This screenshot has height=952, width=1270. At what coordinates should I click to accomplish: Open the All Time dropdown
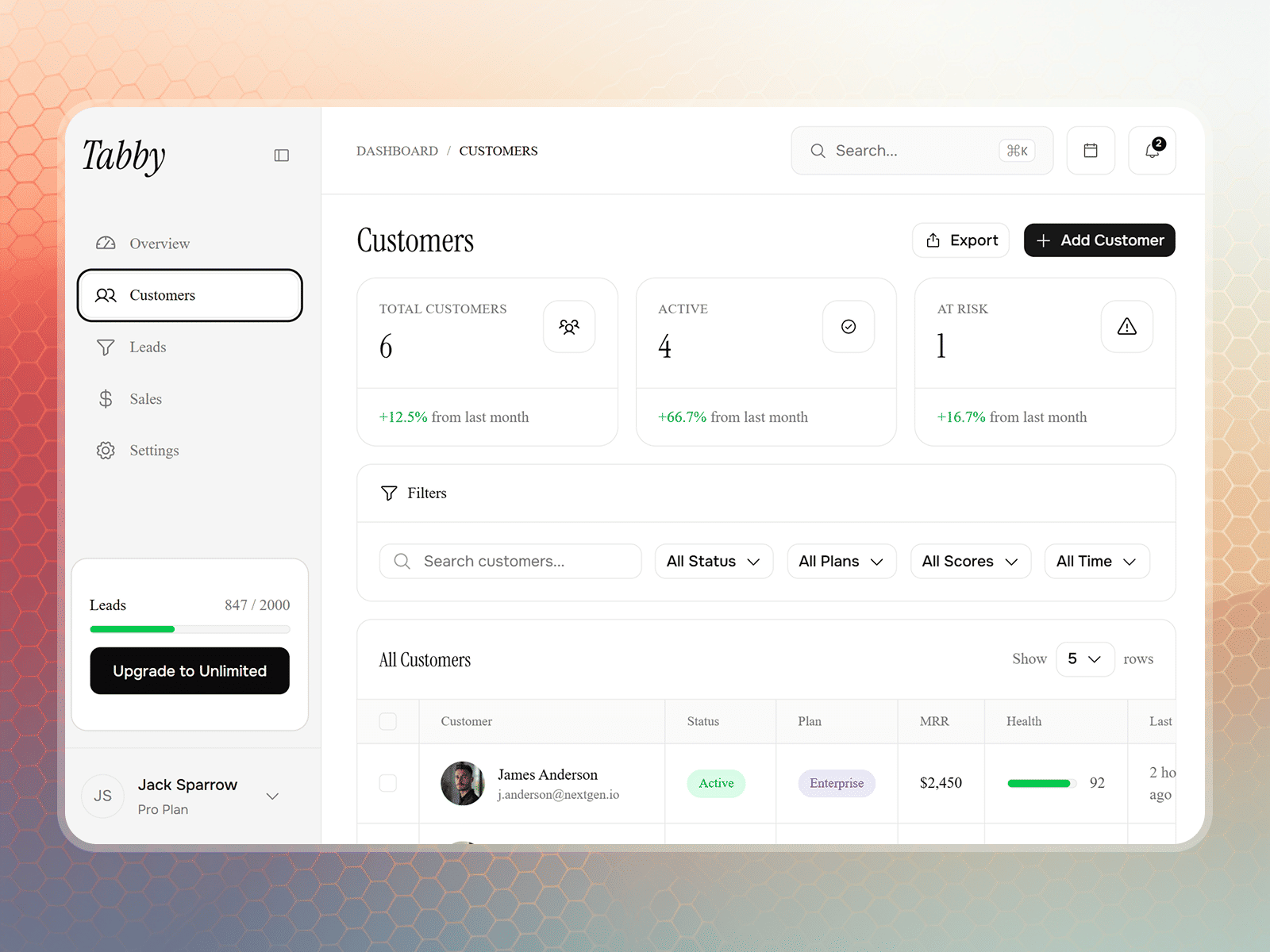(x=1097, y=561)
